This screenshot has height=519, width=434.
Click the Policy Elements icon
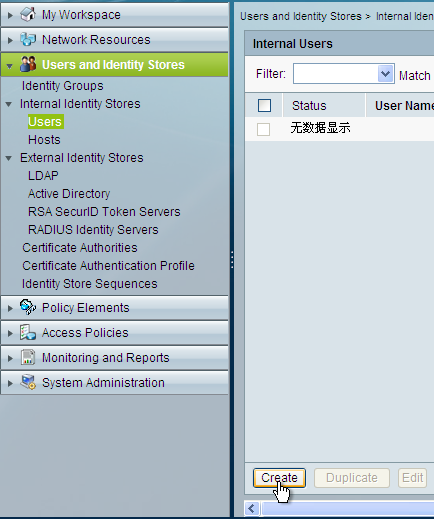(28, 307)
